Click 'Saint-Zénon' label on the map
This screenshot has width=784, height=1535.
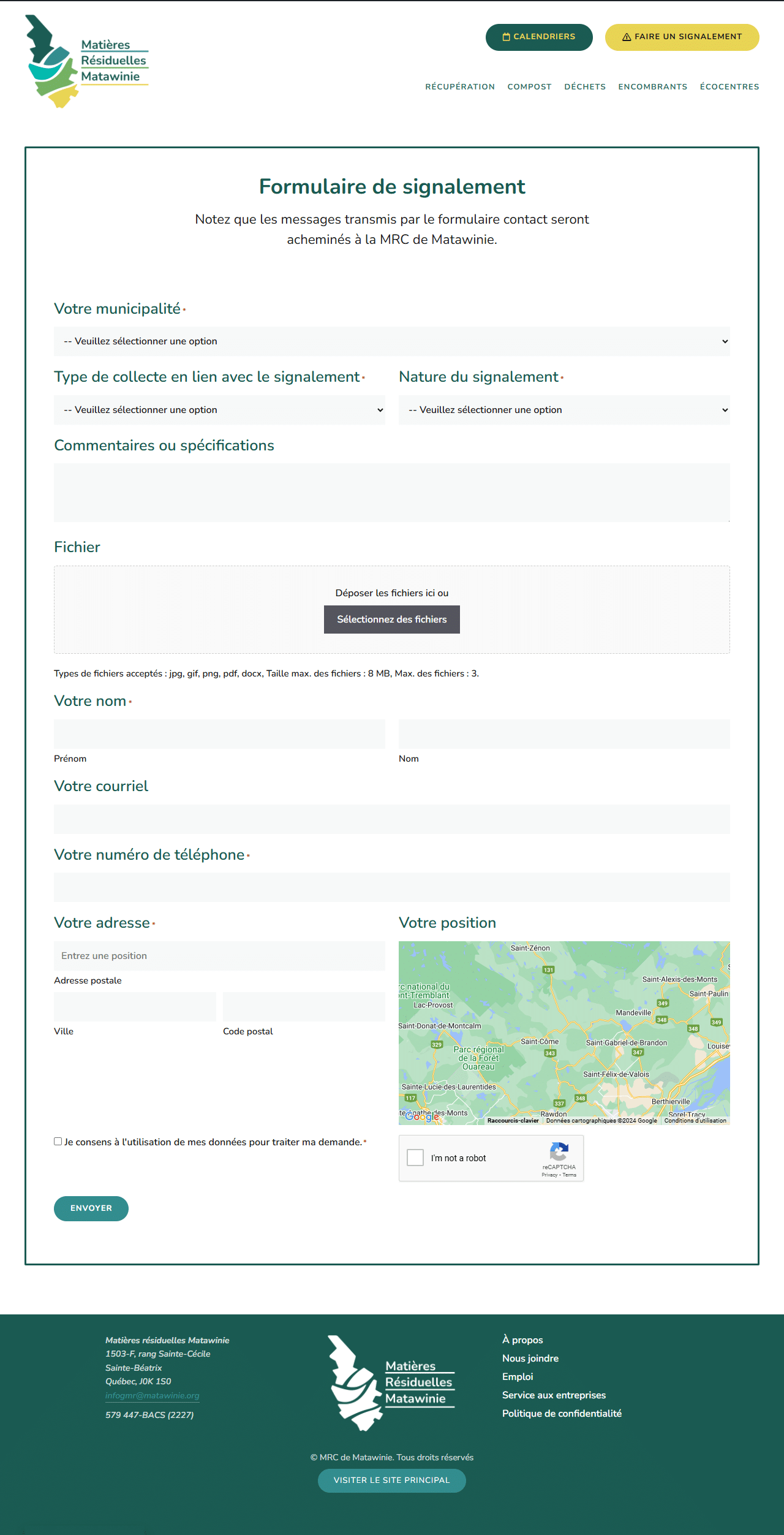click(x=530, y=948)
